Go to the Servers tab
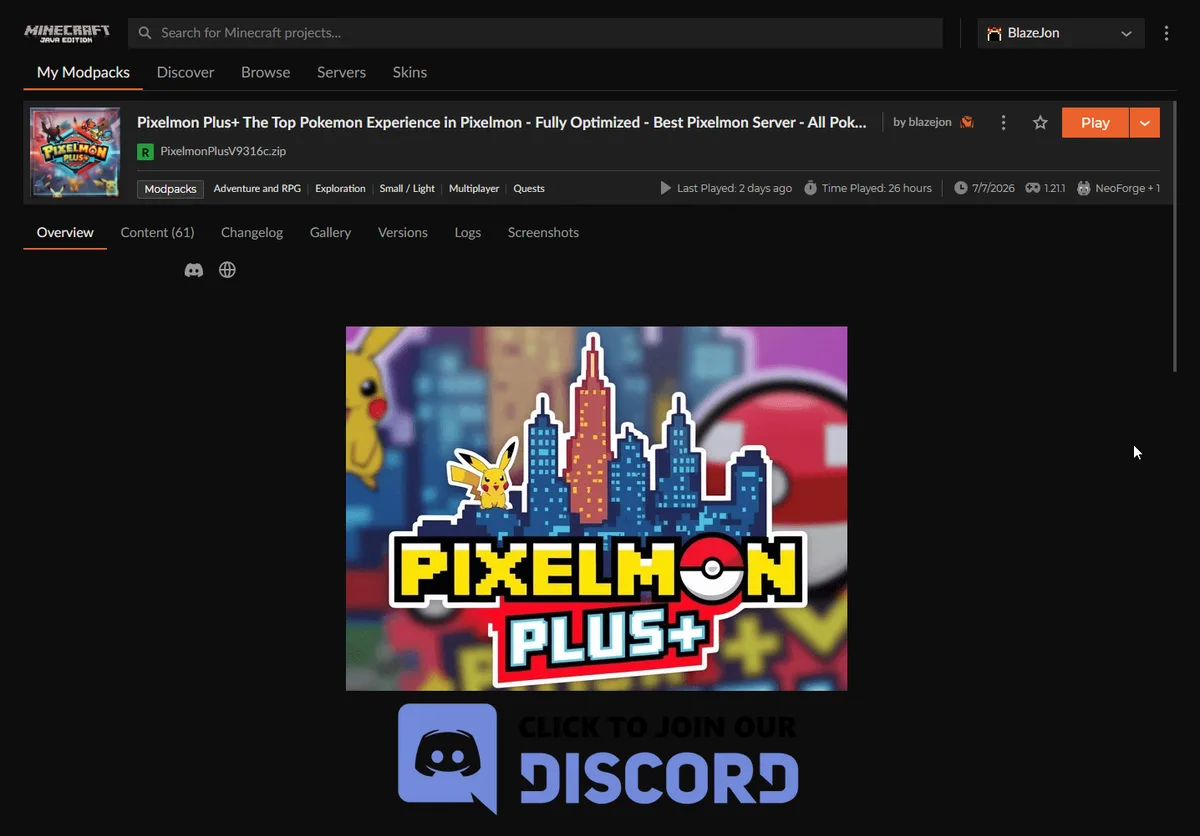The width and height of the screenshot is (1200, 836). (341, 72)
